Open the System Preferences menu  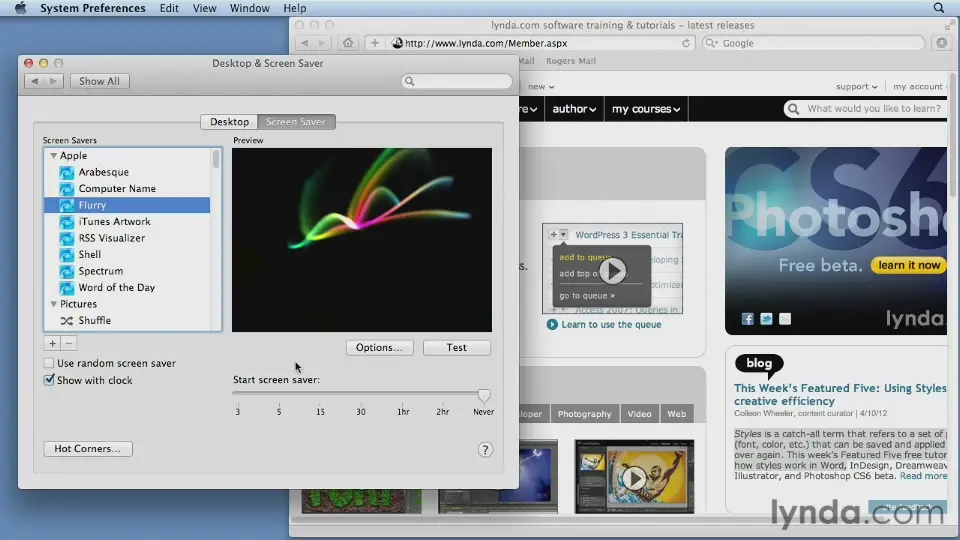[92, 8]
